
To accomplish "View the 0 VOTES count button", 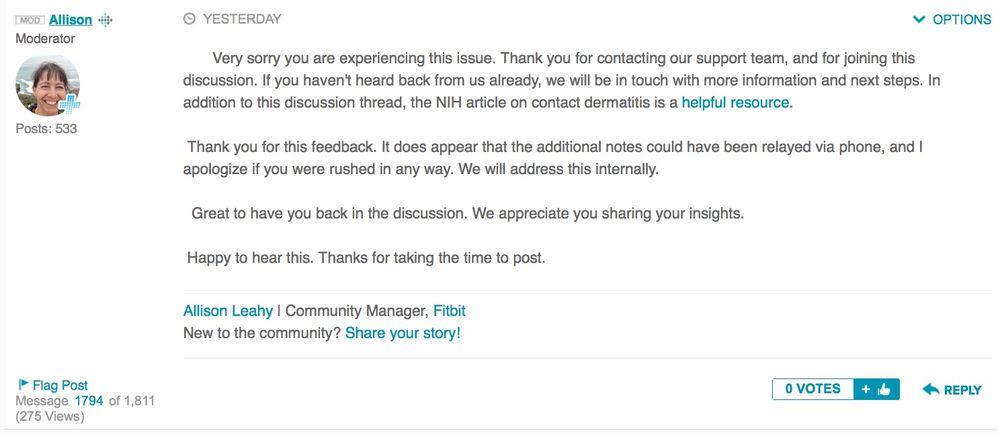I will (x=813, y=389).
